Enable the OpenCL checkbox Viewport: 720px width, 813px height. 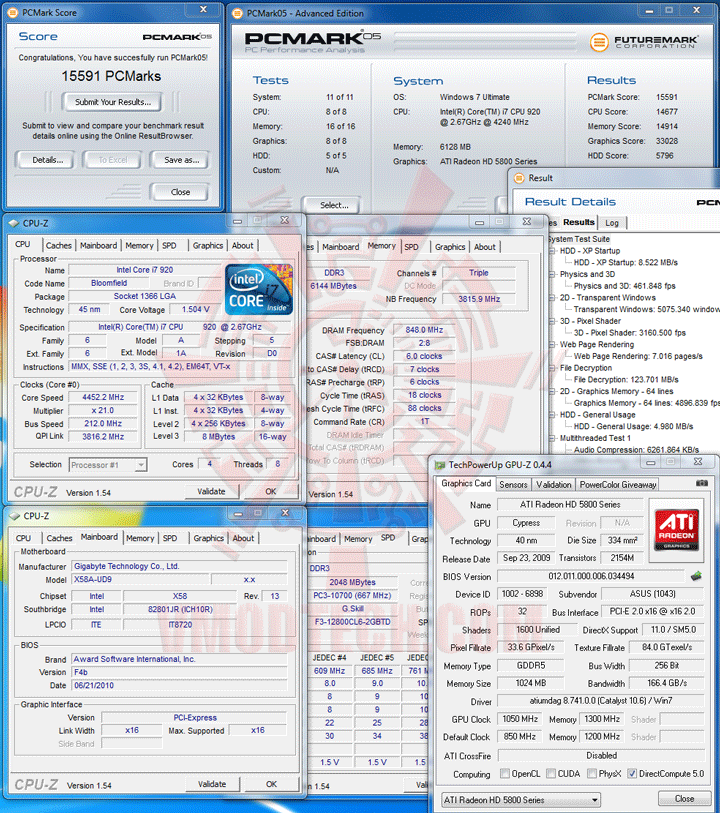[504, 774]
